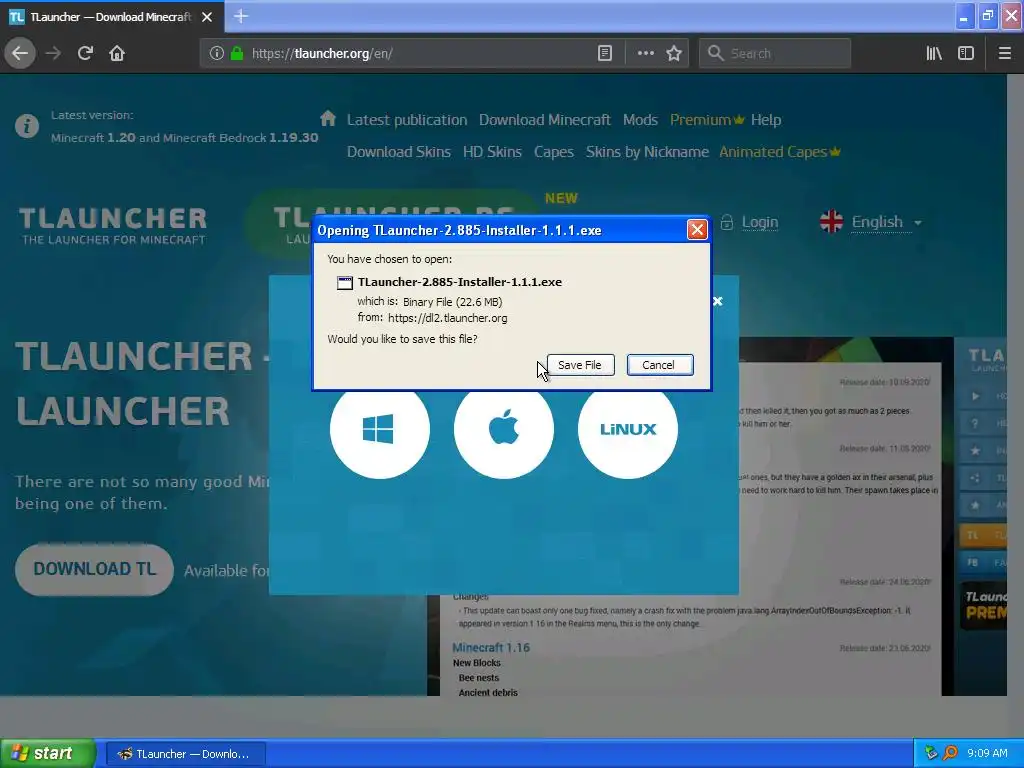The height and width of the screenshot is (768, 1024).
Task: Close the Opening TLauncher dialog with X
Action: [697, 230]
